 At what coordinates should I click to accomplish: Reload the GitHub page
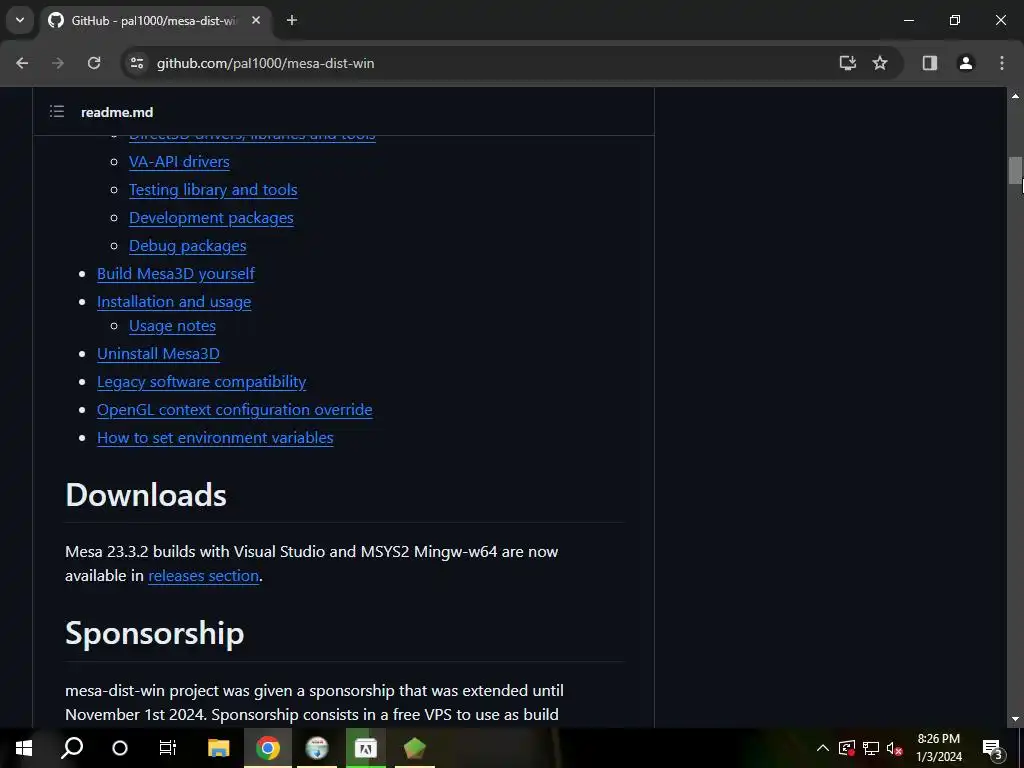94,63
